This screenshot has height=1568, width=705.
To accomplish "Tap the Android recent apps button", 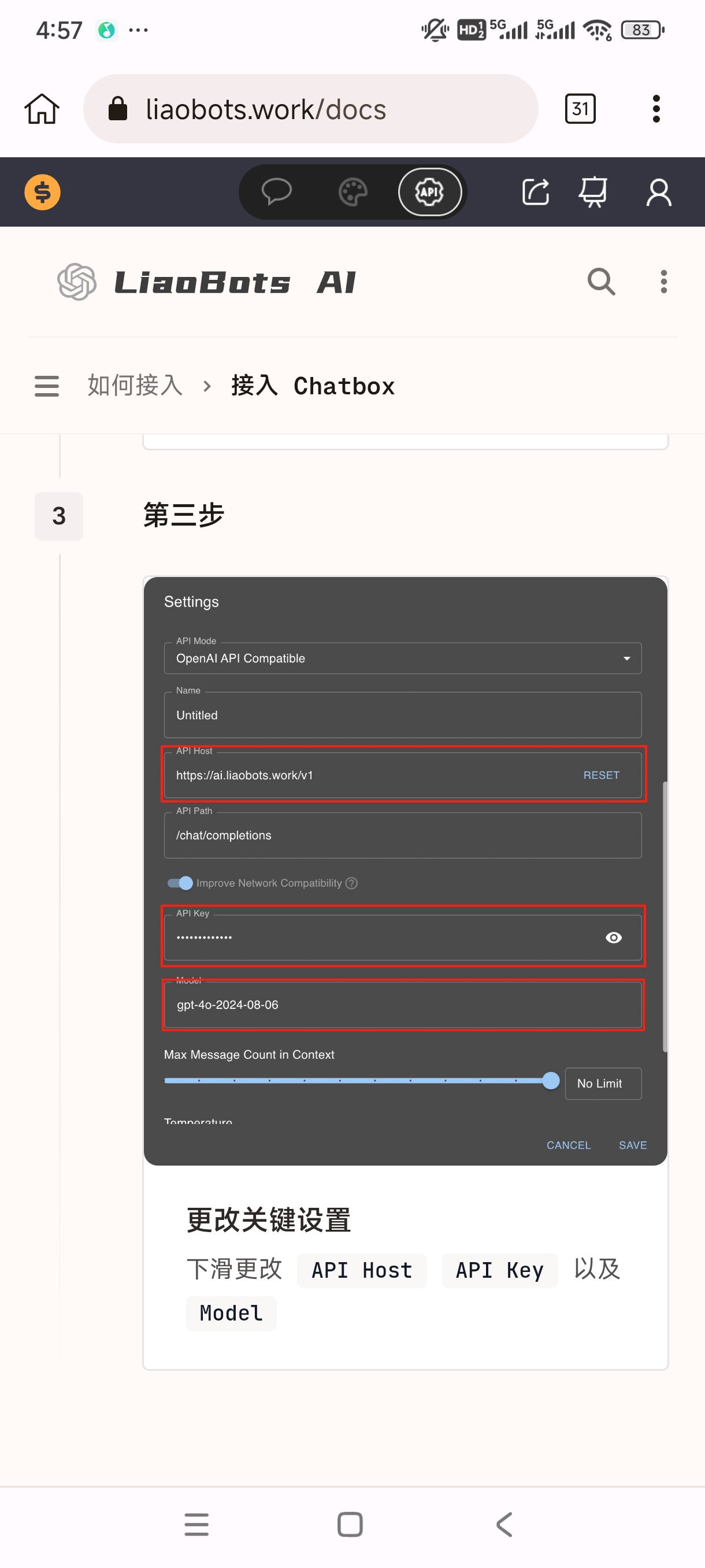I will (x=196, y=1525).
